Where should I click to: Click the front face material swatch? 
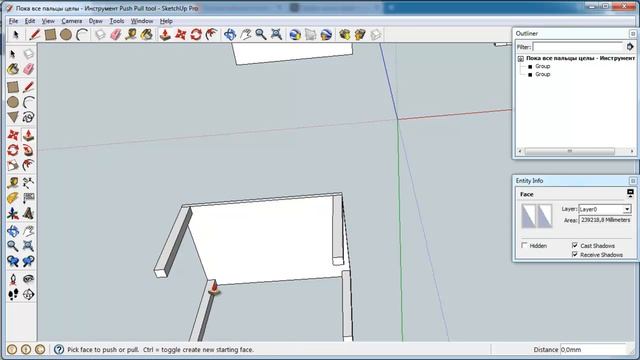pos(529,216)
